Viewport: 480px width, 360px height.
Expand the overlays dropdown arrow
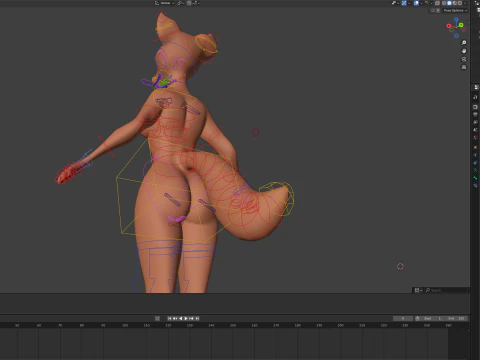click(422, 3)
